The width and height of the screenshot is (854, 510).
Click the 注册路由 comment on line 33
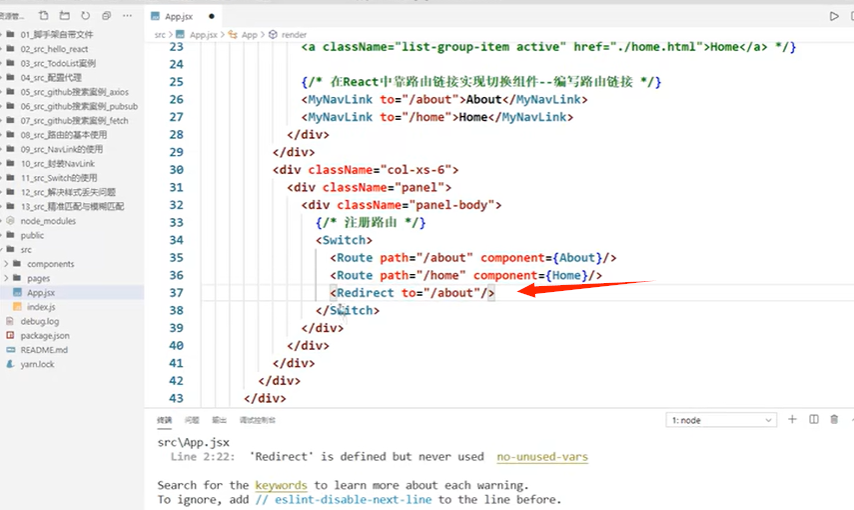[x=370, y=222]
